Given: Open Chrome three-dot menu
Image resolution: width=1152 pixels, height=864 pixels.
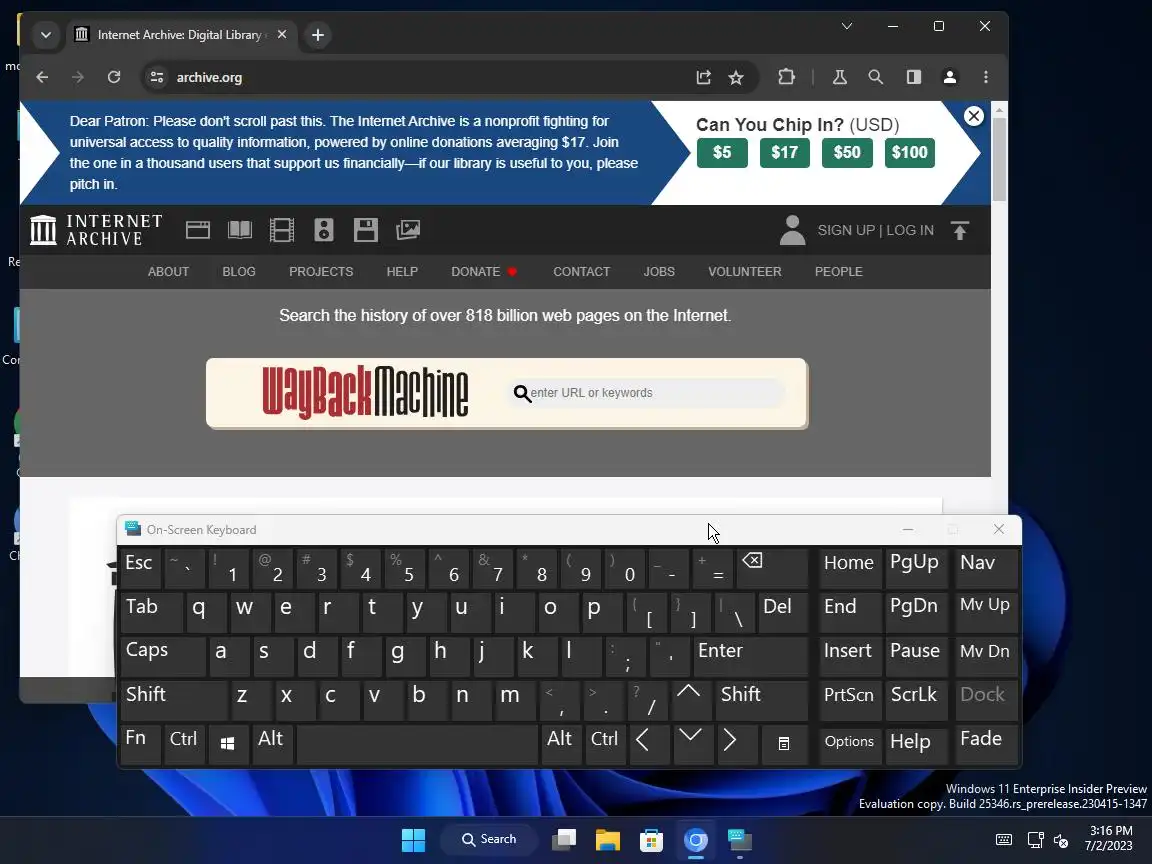Looking at the screenshot, I should [x=986, y=77].
